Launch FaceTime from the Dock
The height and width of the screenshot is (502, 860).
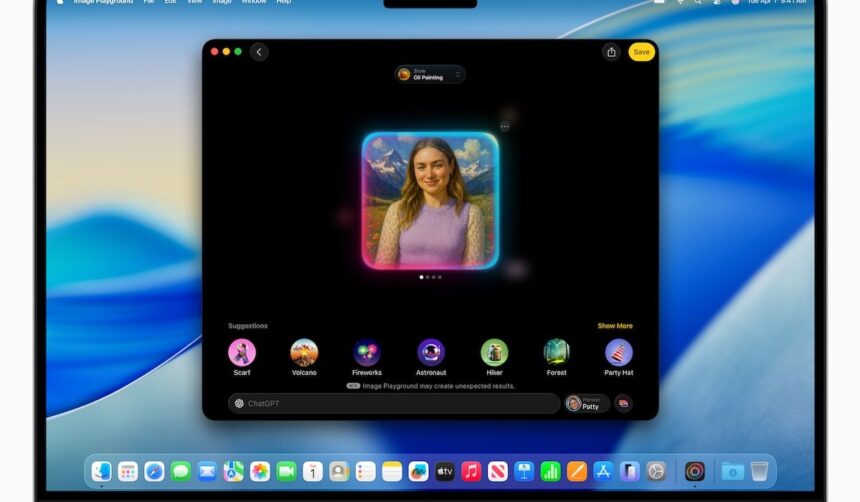click(286, 471)
